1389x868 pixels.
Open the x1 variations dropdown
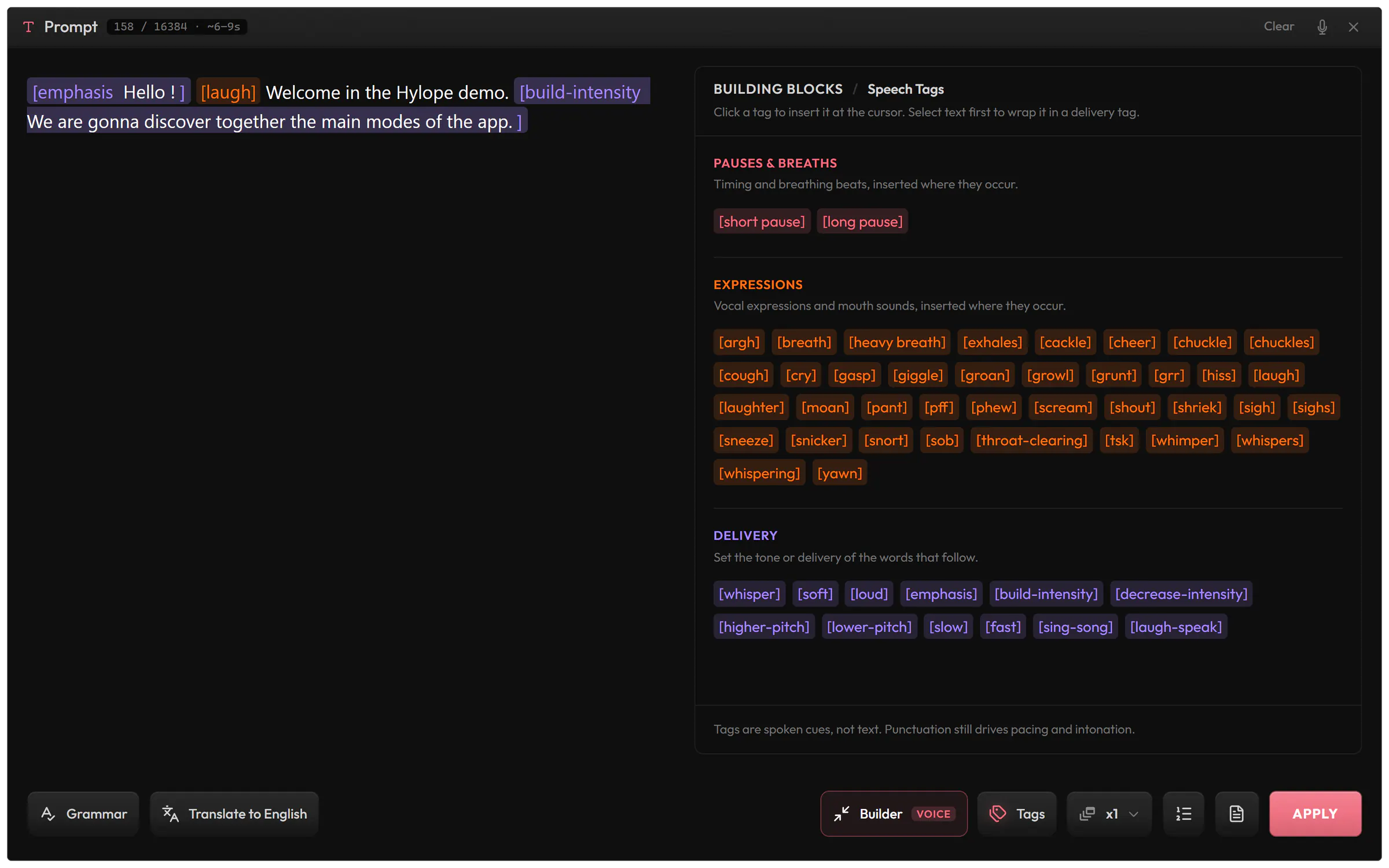pyautogui.click(x=1109, y=814)
